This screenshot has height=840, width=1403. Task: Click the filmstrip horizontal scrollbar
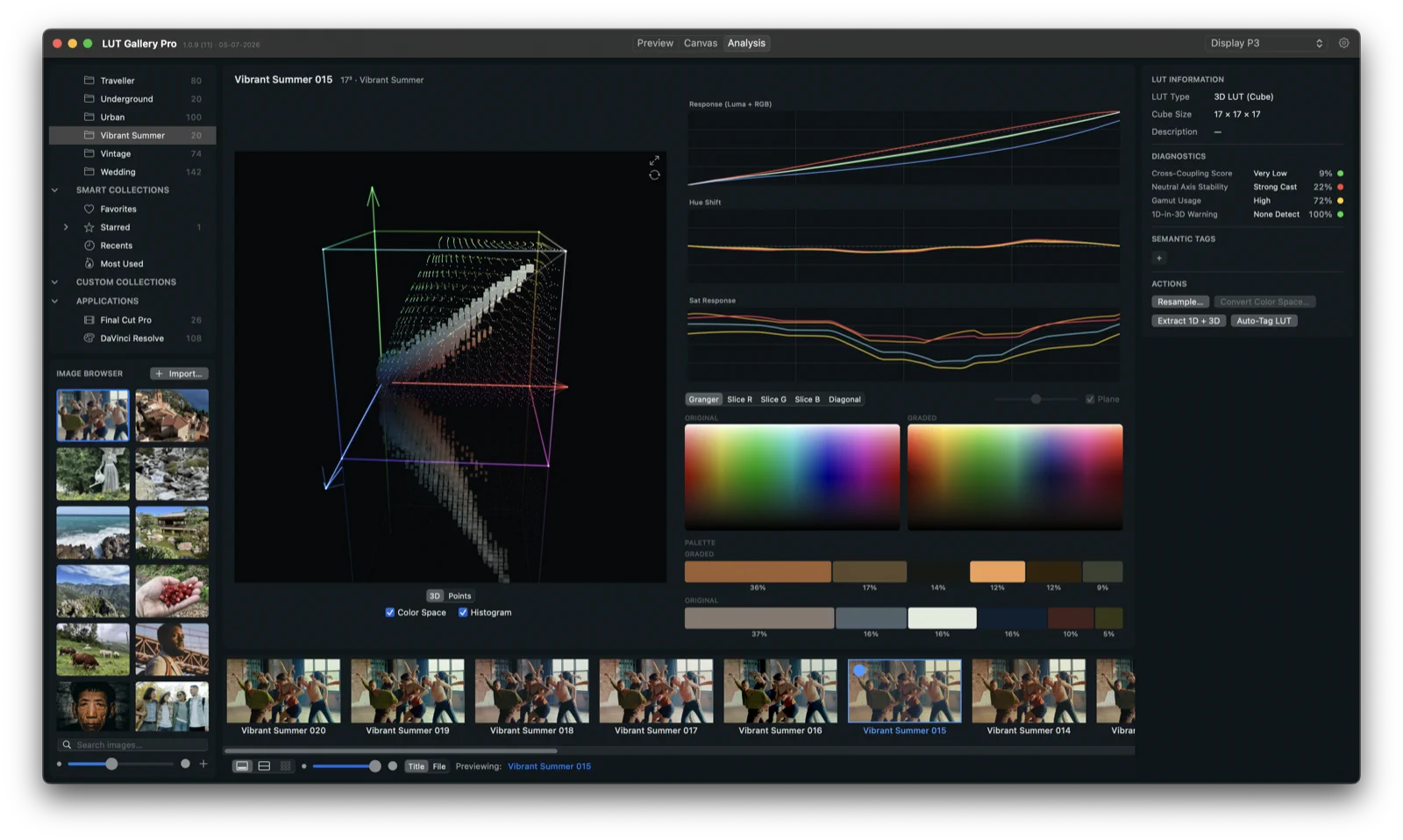tap(391, 751)
